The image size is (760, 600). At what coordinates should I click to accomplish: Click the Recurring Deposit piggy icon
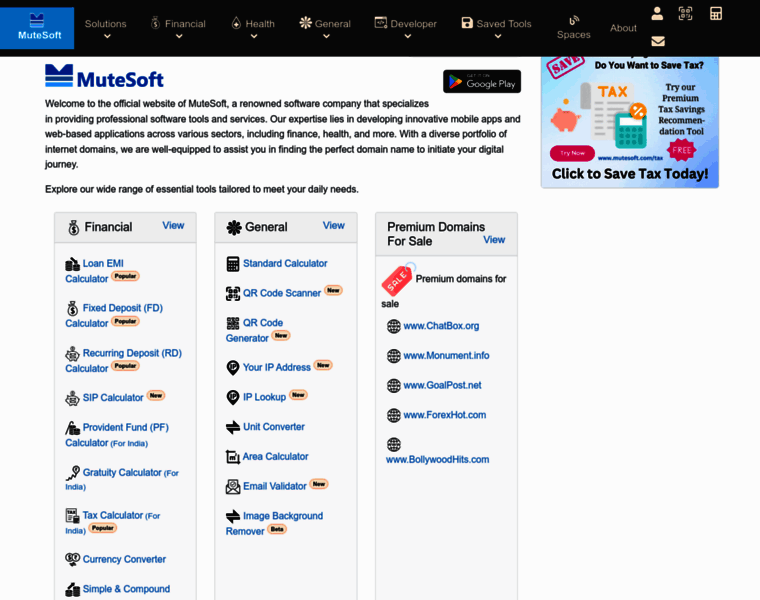[72, 353]
